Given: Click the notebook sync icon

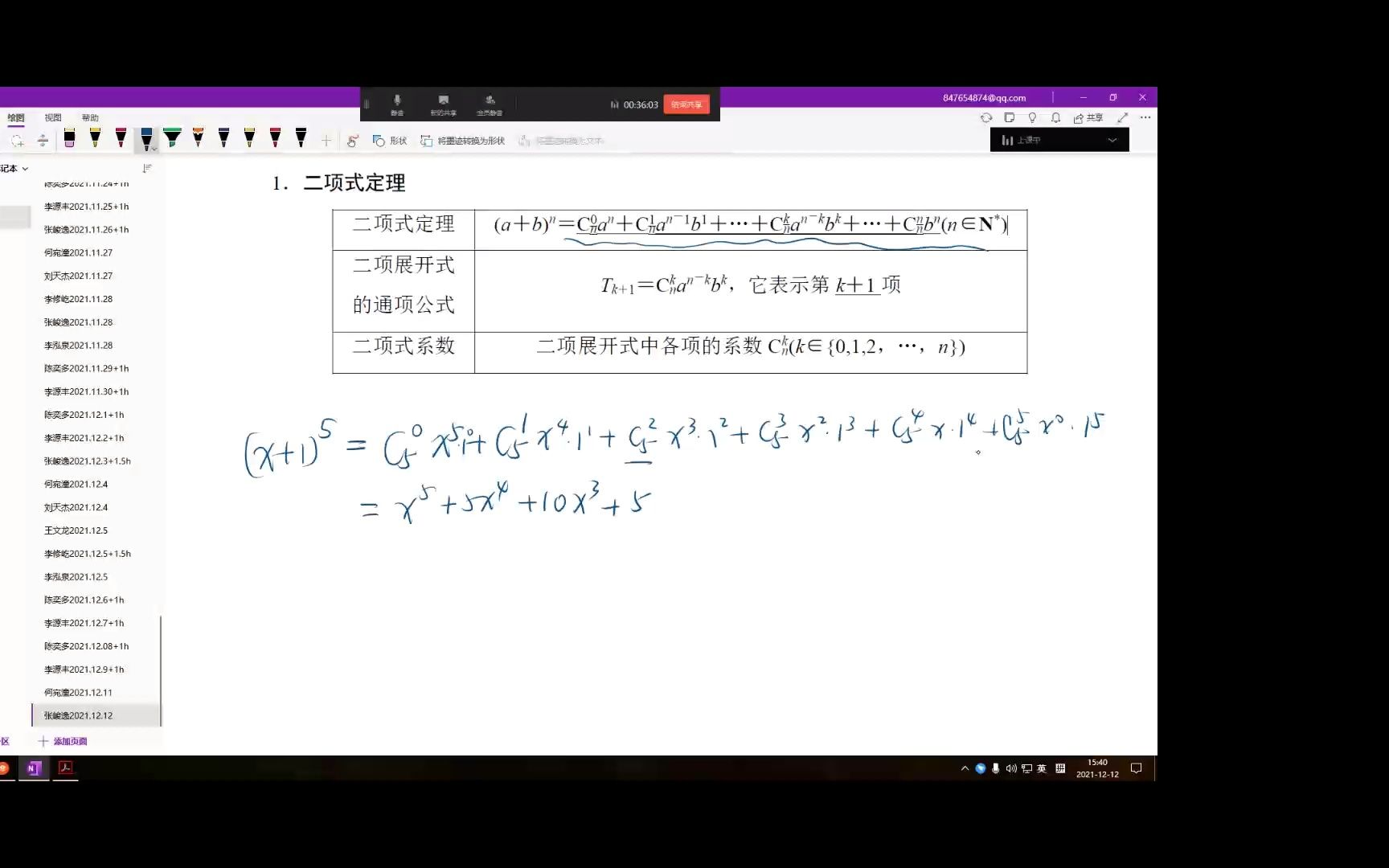Looking at the screenshot, I should pos(987,117).
